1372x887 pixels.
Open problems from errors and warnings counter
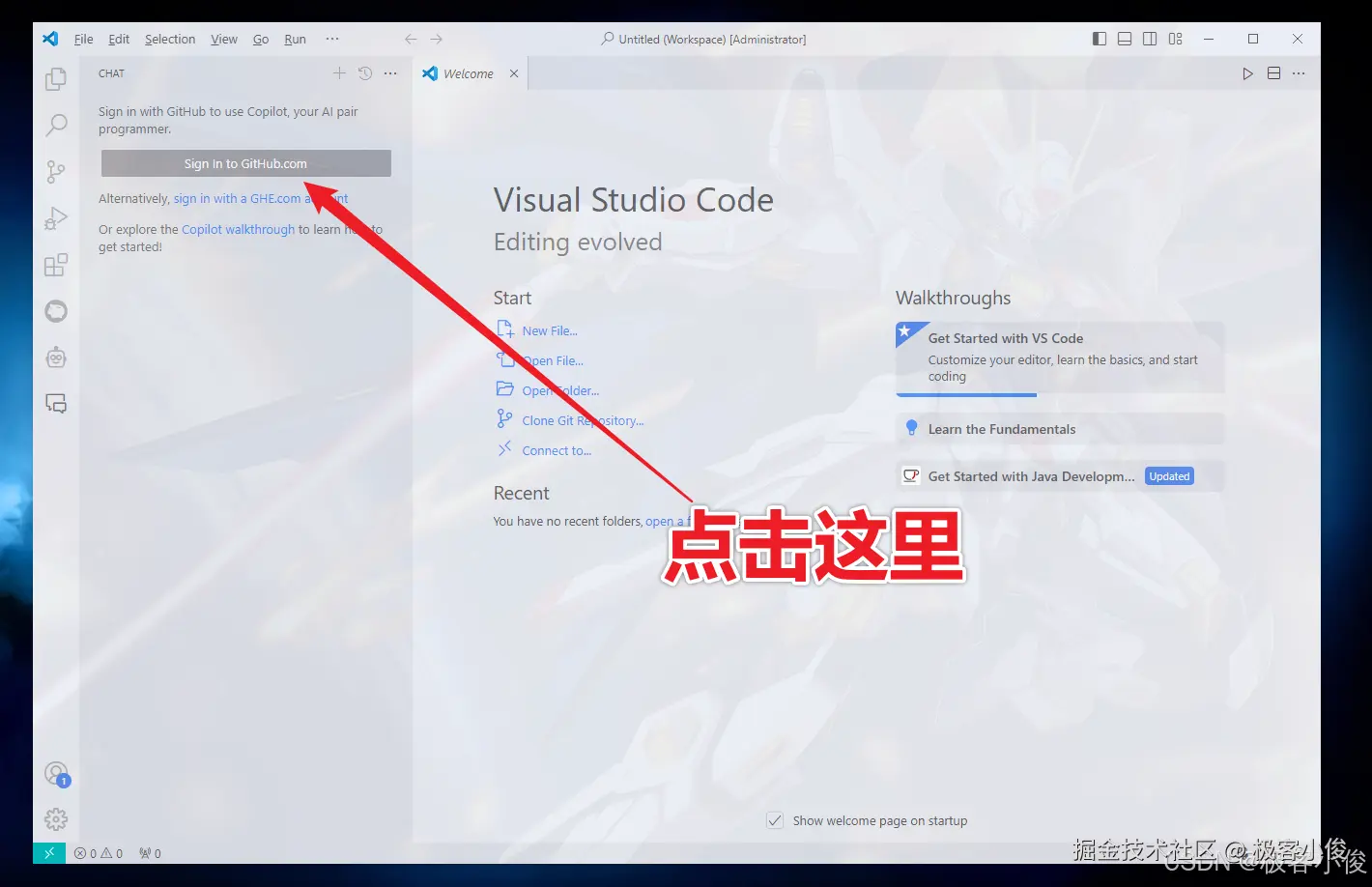[99, 853]
